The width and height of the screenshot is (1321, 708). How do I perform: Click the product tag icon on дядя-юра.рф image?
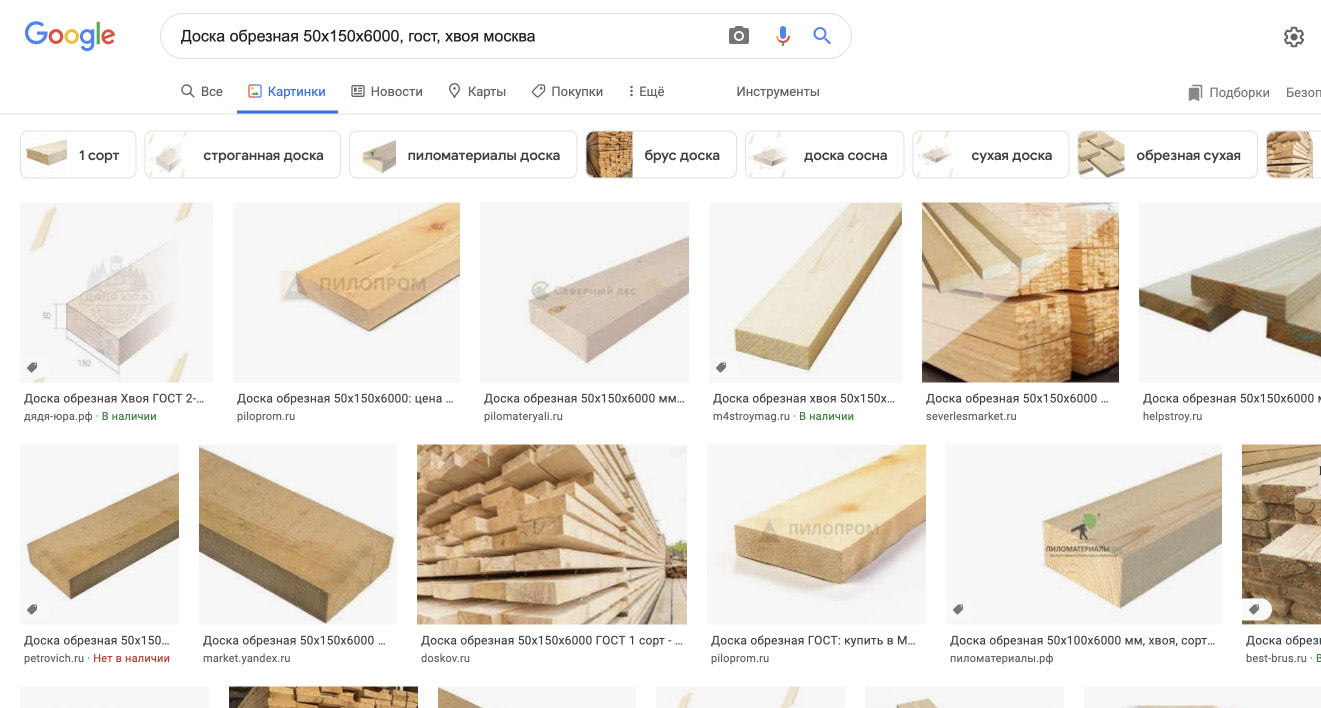click(33, 367)
